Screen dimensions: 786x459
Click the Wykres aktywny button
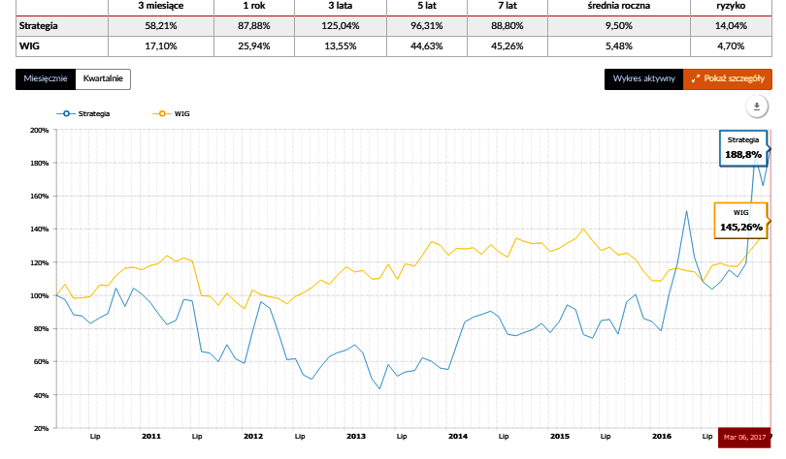click(x=644, y=79)
